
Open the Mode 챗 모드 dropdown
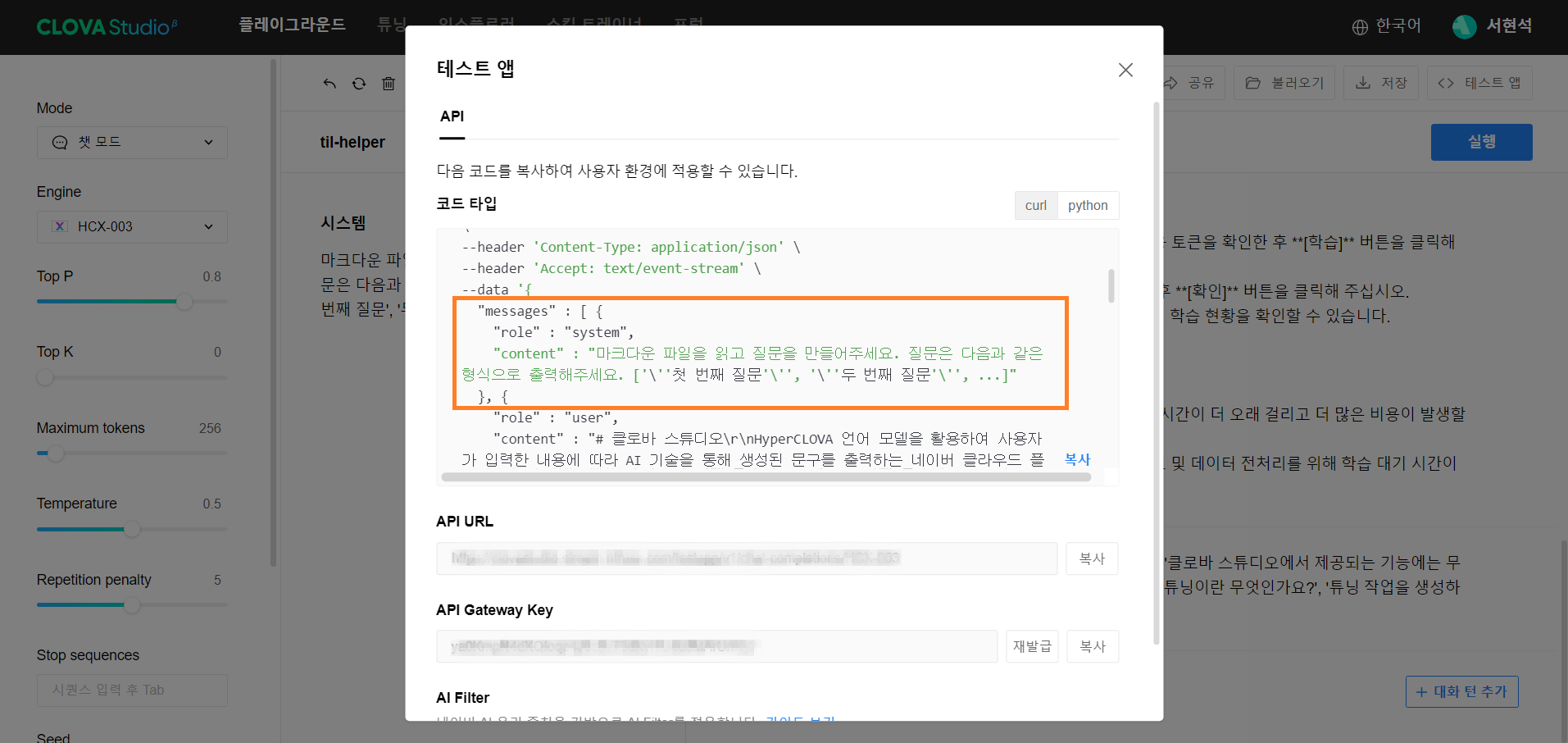[x=132, y=143]
